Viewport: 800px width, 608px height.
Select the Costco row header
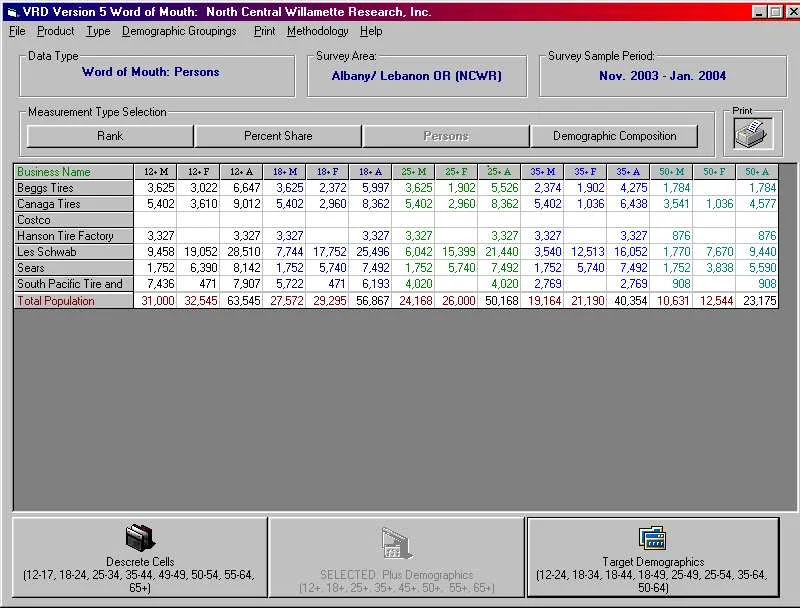coord(73,220)
